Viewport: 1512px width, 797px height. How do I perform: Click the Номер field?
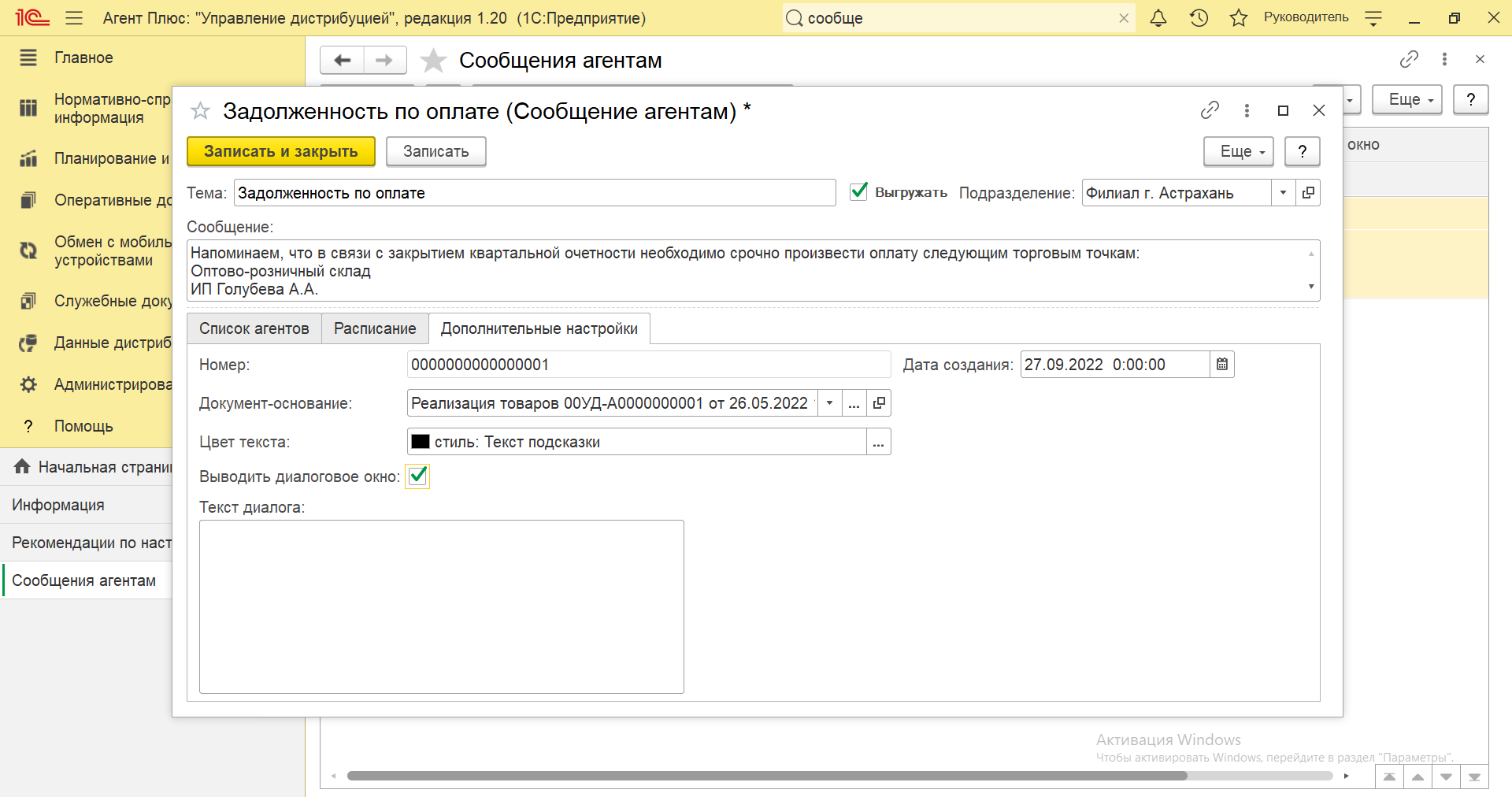tap(649, 365)
